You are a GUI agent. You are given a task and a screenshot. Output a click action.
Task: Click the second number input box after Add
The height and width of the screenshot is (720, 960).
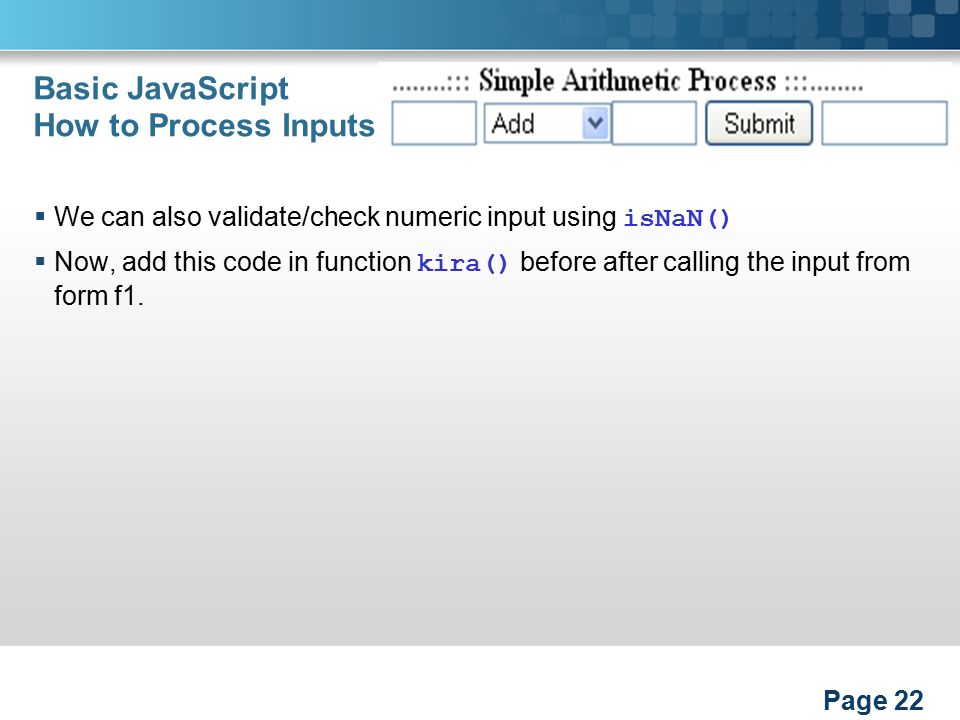654,123
